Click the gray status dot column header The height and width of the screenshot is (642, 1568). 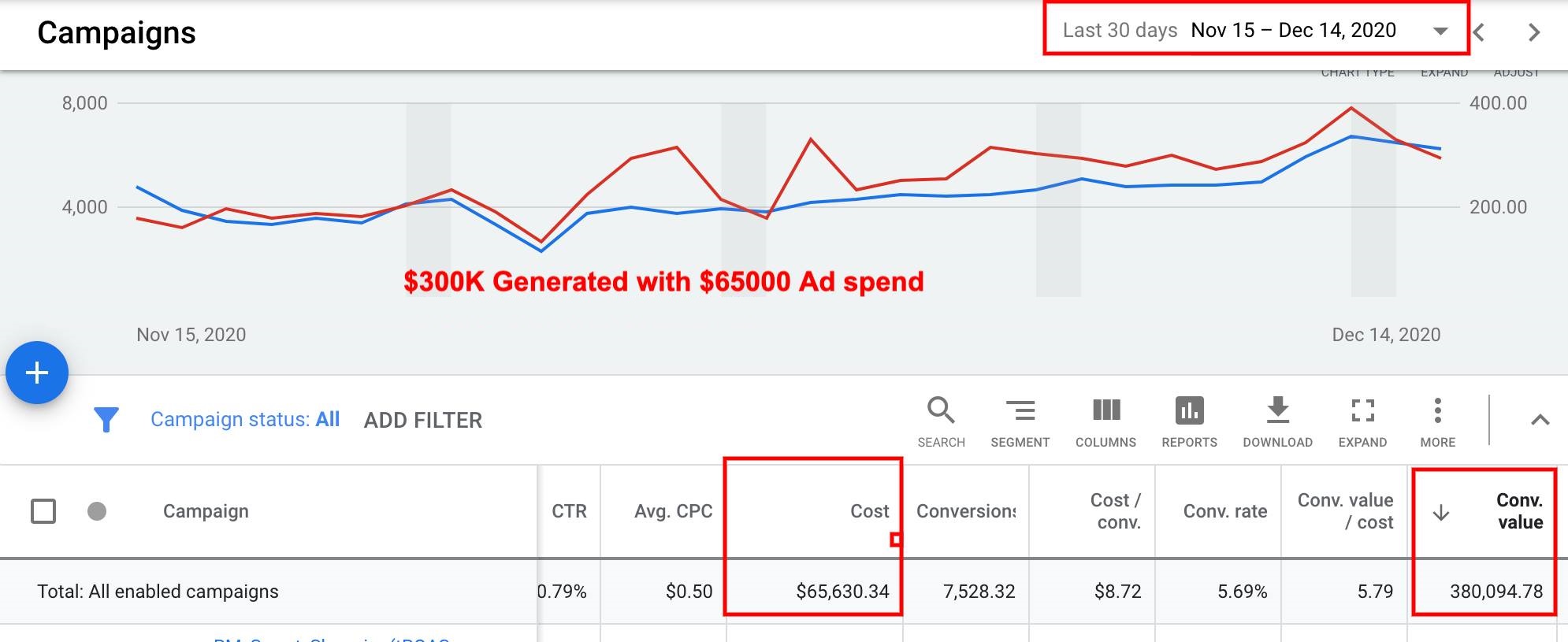tap(97, 511)
